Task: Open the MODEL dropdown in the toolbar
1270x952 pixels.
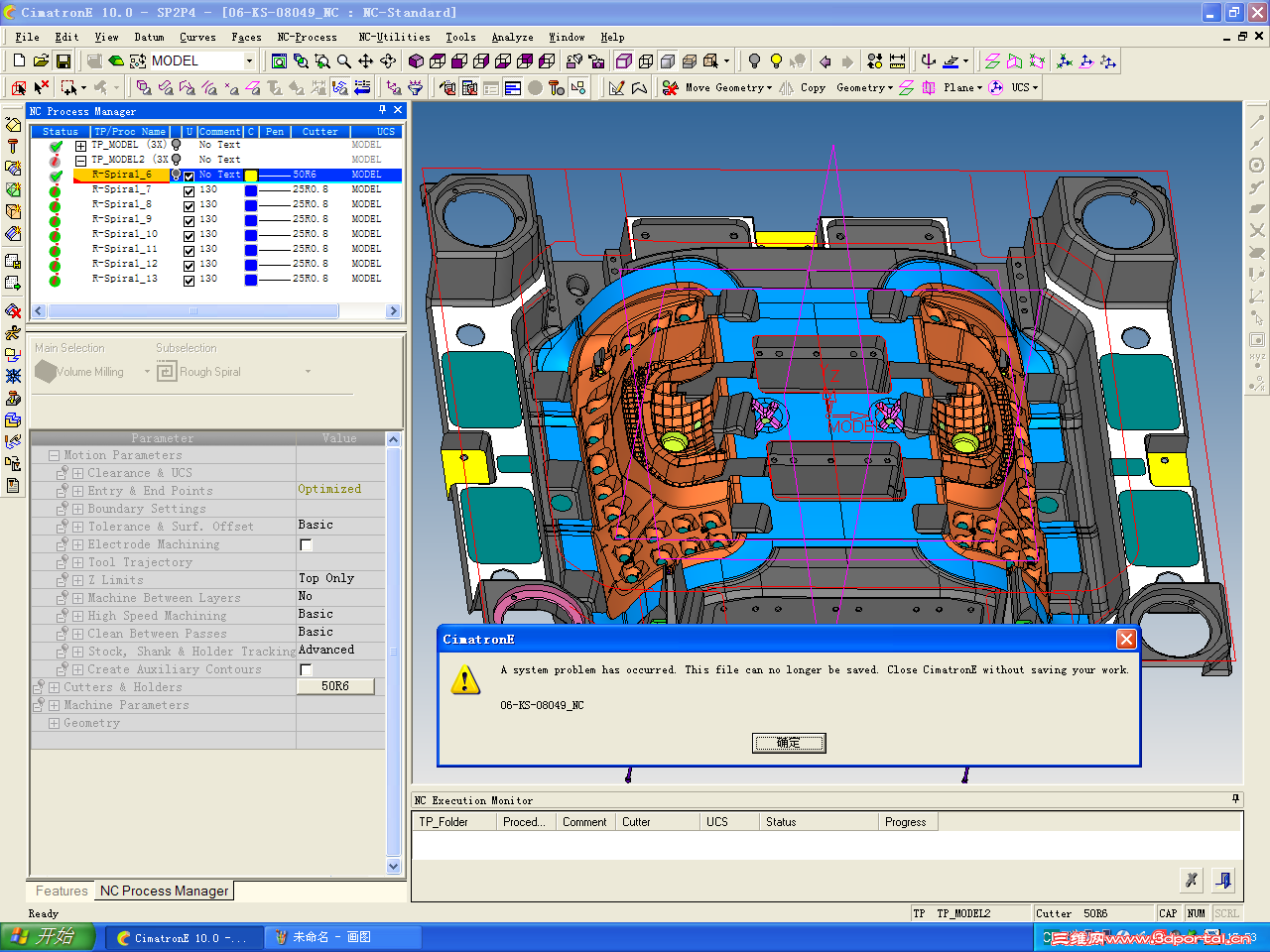Action: 249,61
